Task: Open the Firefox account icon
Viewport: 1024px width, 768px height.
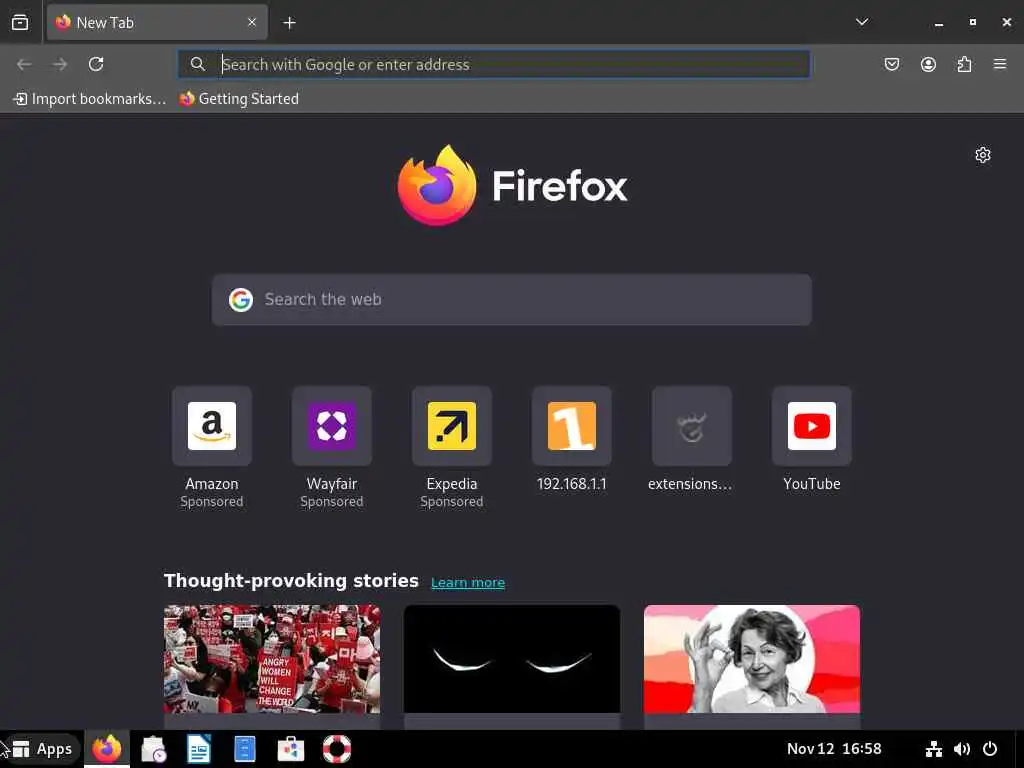Action: (928, 64)
